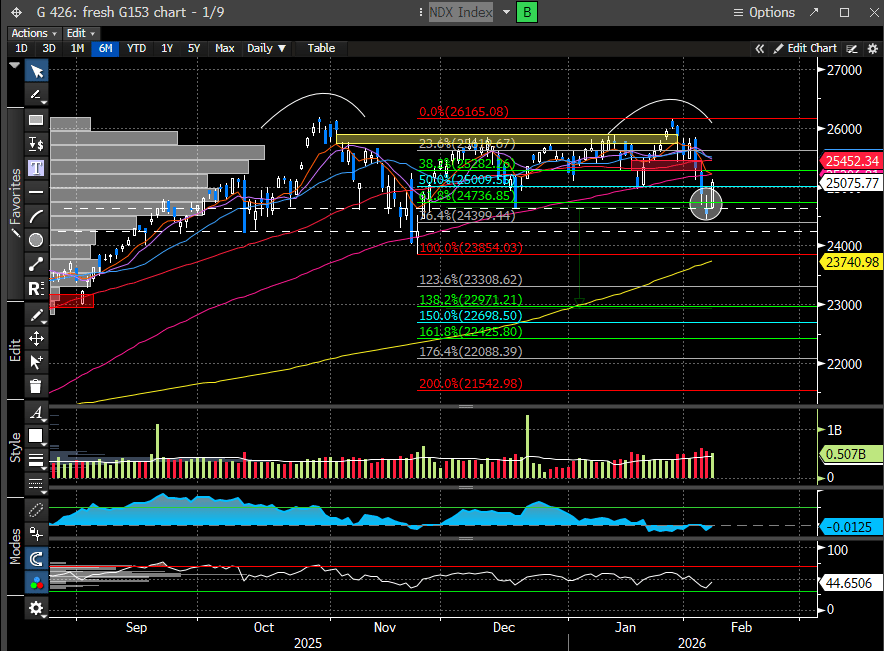Toggle the RGB color circles mode
This screenshot has height=651, width=884.
pos(36,583)
